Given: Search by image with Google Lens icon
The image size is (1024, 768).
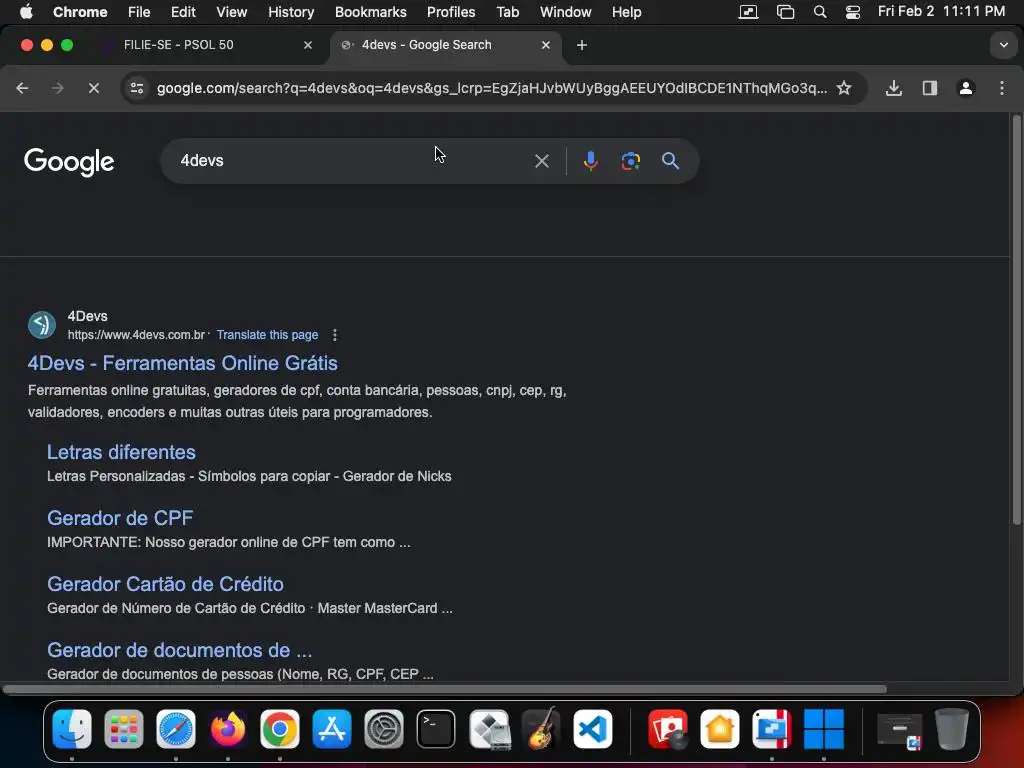Looking at the screenshot, I should coord(630,161).
